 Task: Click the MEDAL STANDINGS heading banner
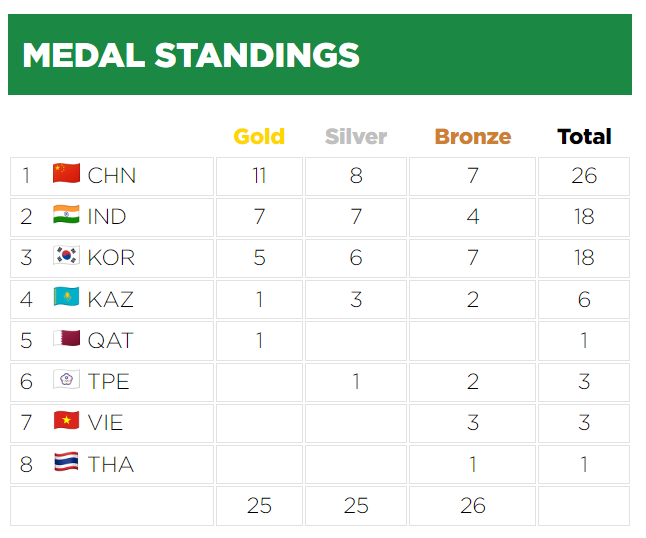coord(320,55)
